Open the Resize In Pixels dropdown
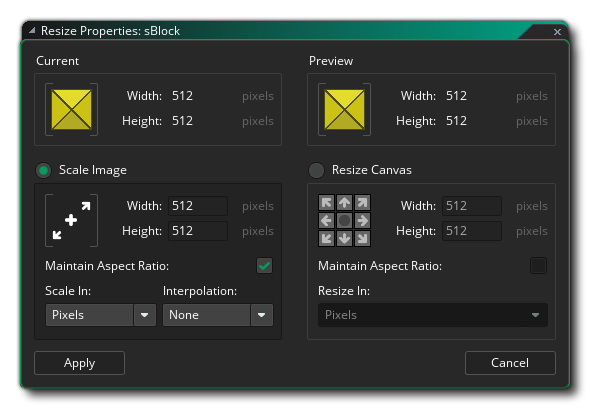Image resolution: width=590 pixels, height=409 pixels. (x=433, y=315)
